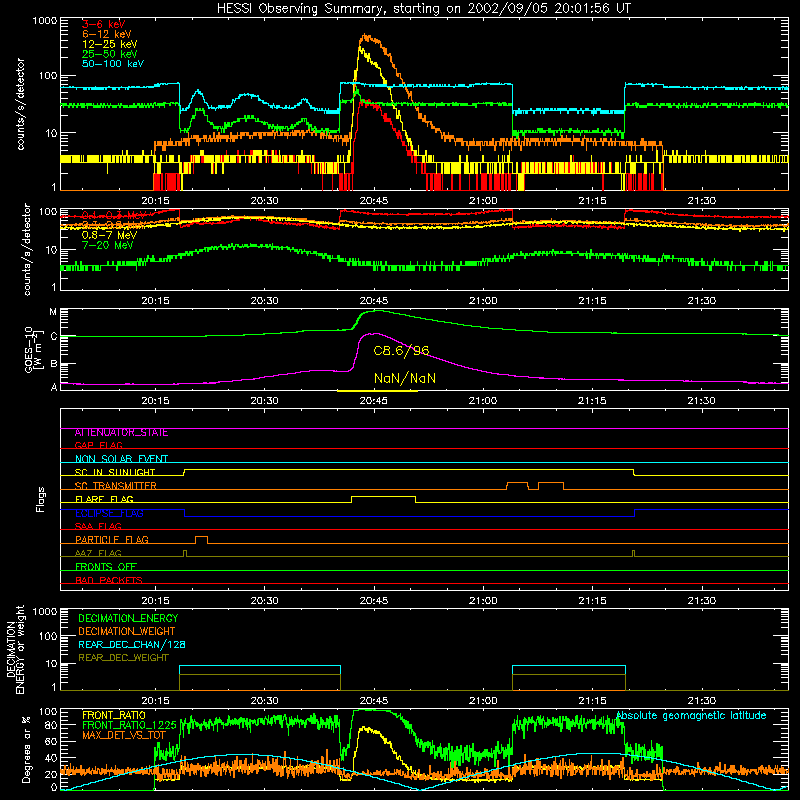Click the orange 6-12 keV flare peak
Viewport: 800px width, 800px height.
coord(366,37)
